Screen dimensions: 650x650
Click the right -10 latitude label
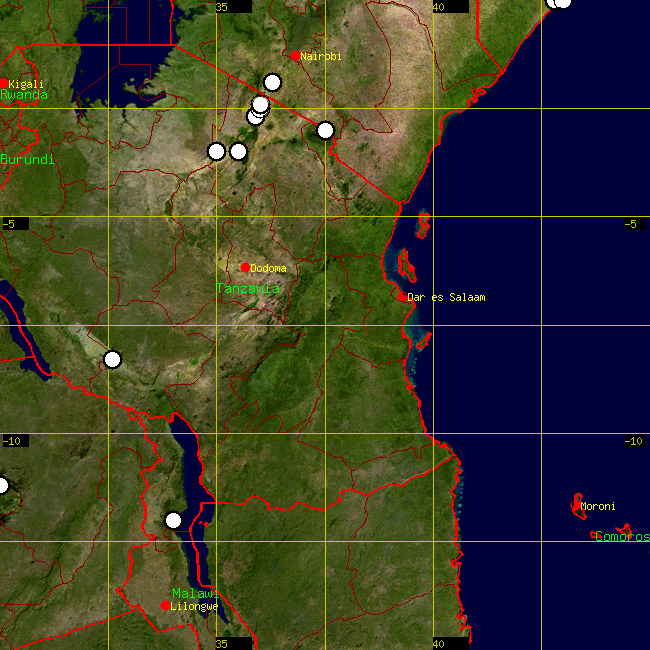click(x=635, y=441)
